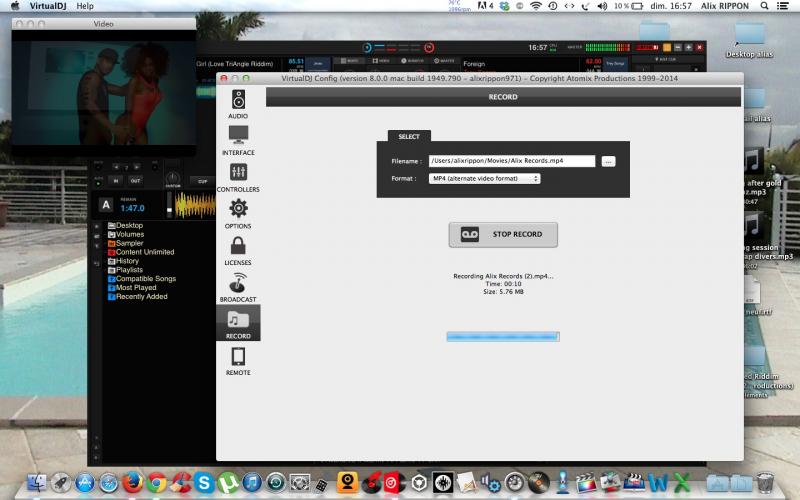
Task: Decrease loop length with left arrow
Action: click(x=116, y=167)
